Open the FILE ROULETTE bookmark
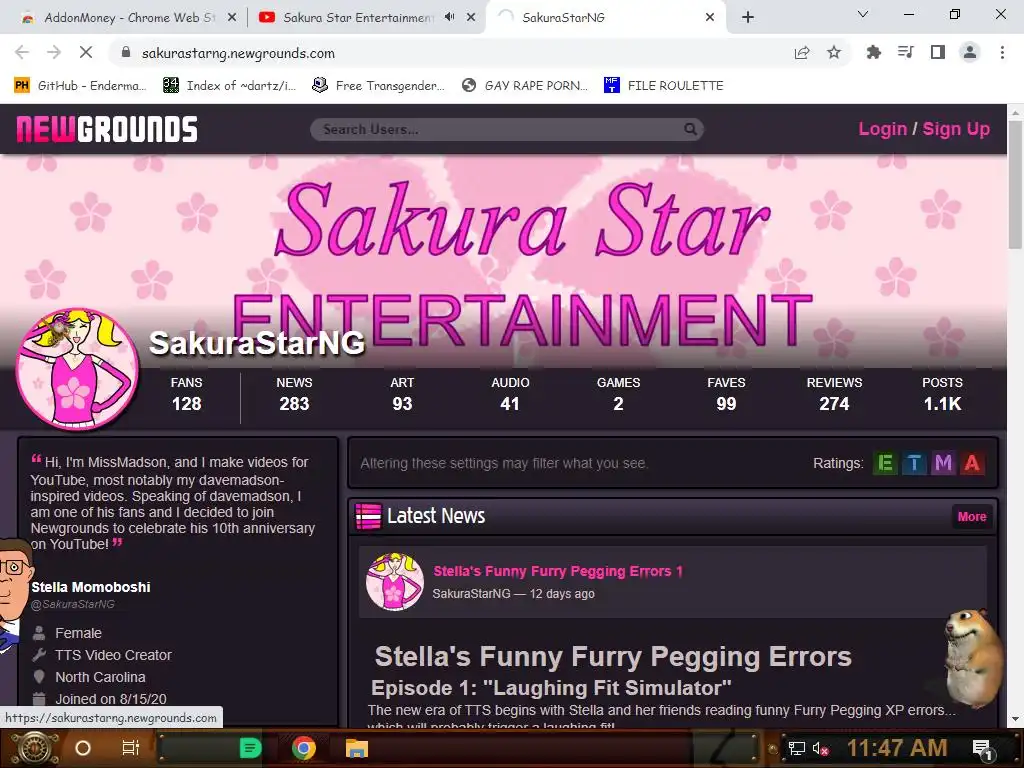 tap(664, 86)
